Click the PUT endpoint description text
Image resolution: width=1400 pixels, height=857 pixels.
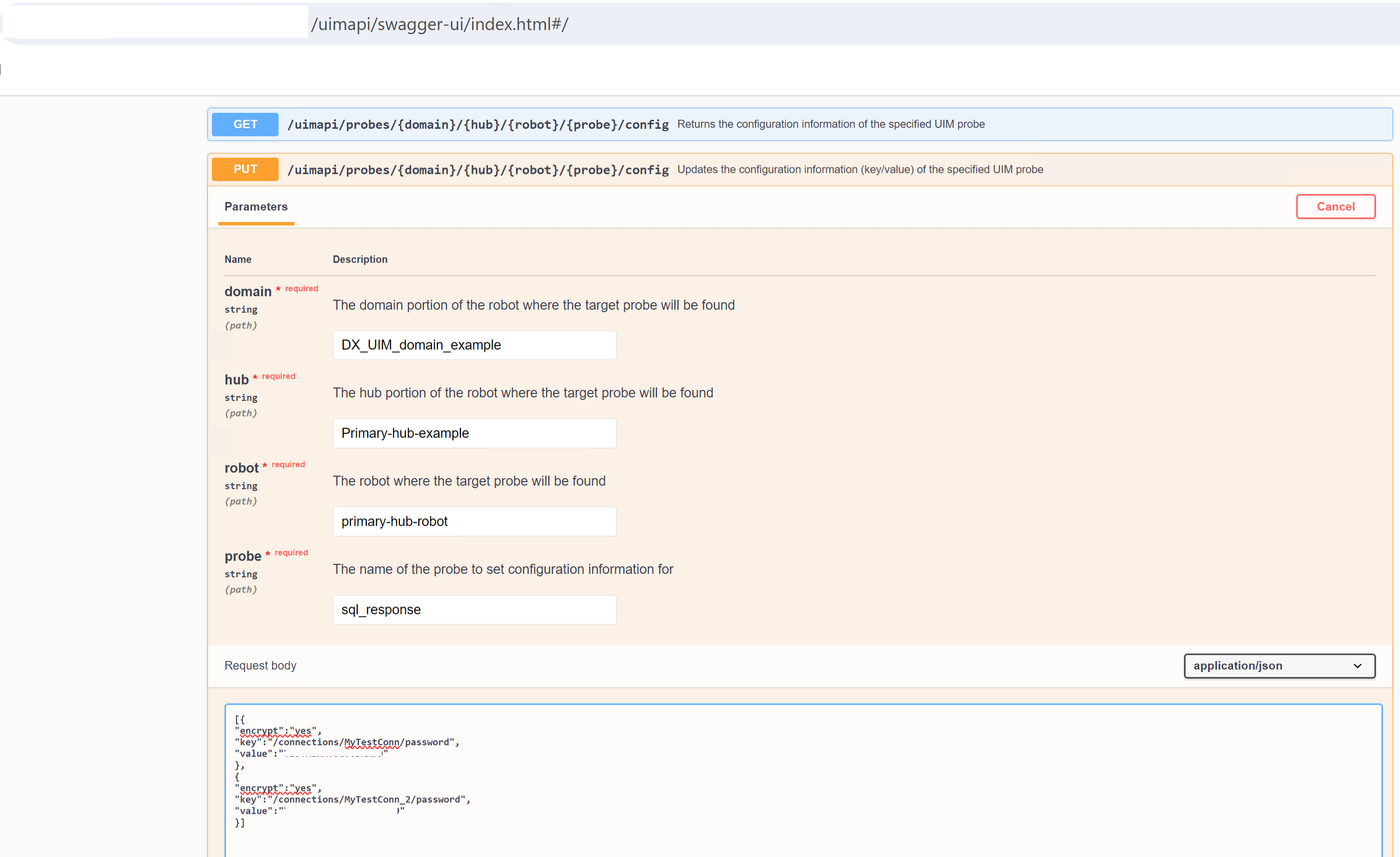[860, 169]
